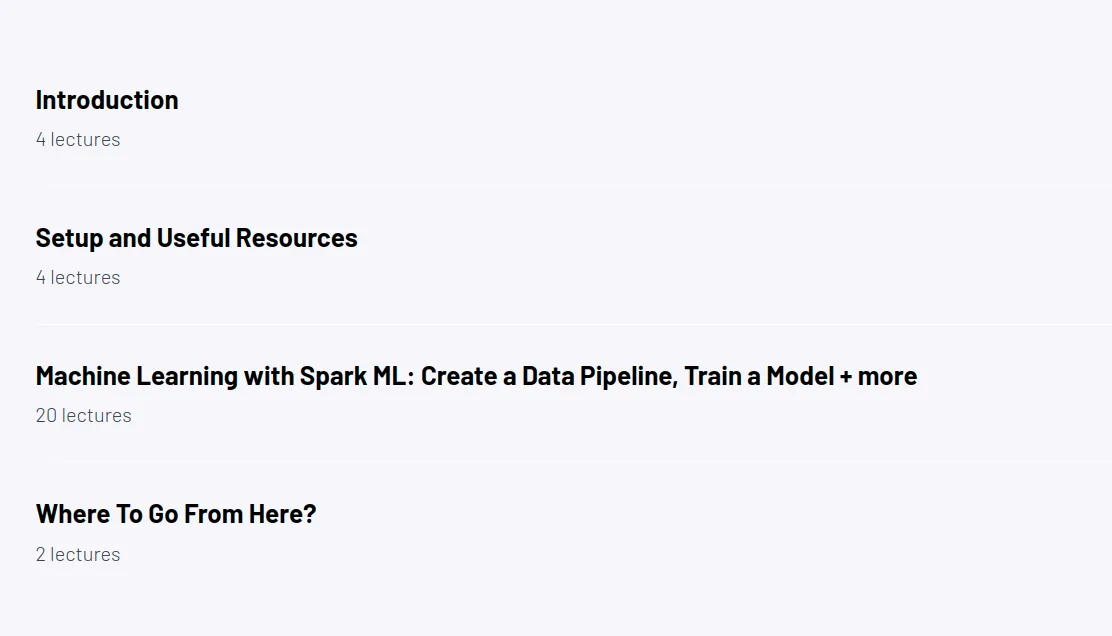The image size is (1112, 636).
Task: Expand the Where To Go From Here? section
Action: point(556,532)
